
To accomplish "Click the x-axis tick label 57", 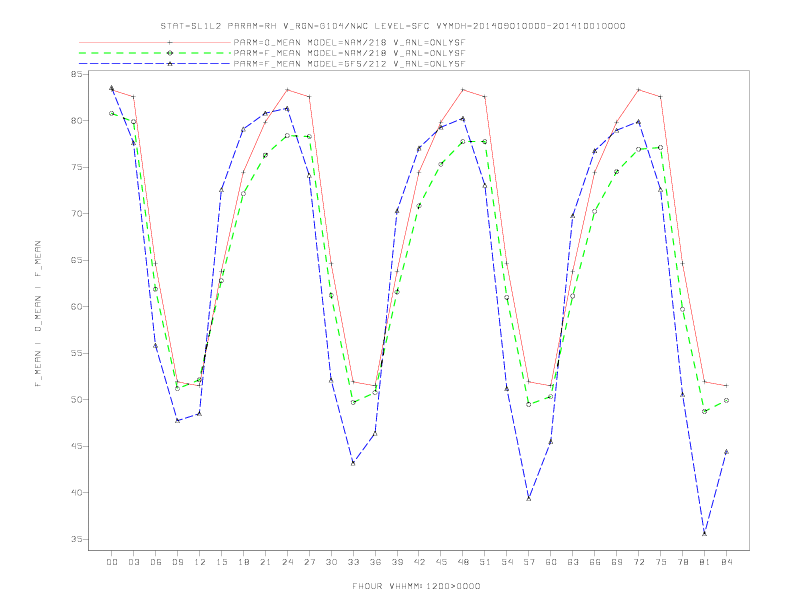I will click(x=529, y=562).
